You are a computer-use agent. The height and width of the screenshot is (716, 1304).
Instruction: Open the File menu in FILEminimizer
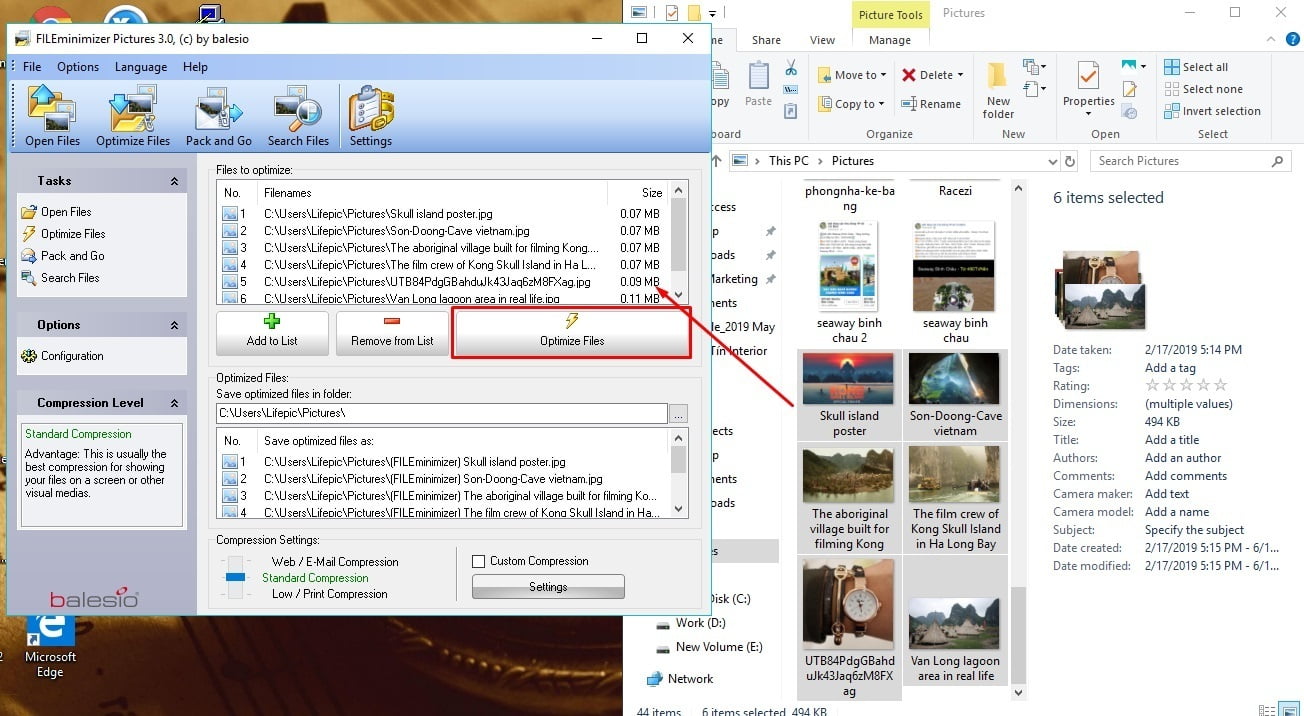coord(32,67)
